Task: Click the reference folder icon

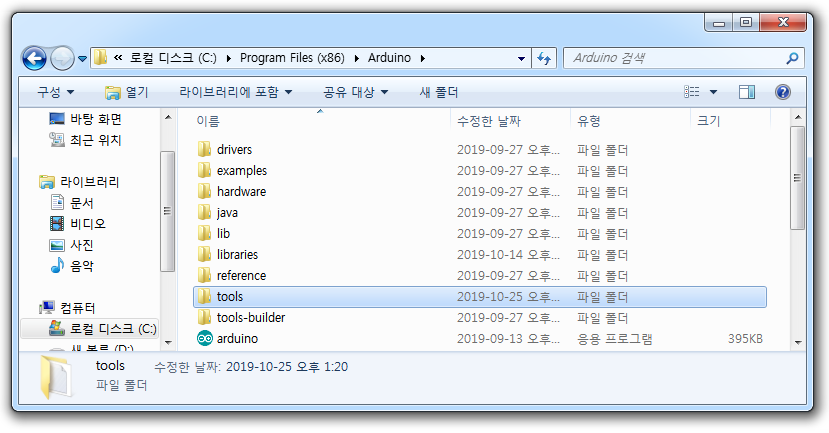Action: [204, 275]
